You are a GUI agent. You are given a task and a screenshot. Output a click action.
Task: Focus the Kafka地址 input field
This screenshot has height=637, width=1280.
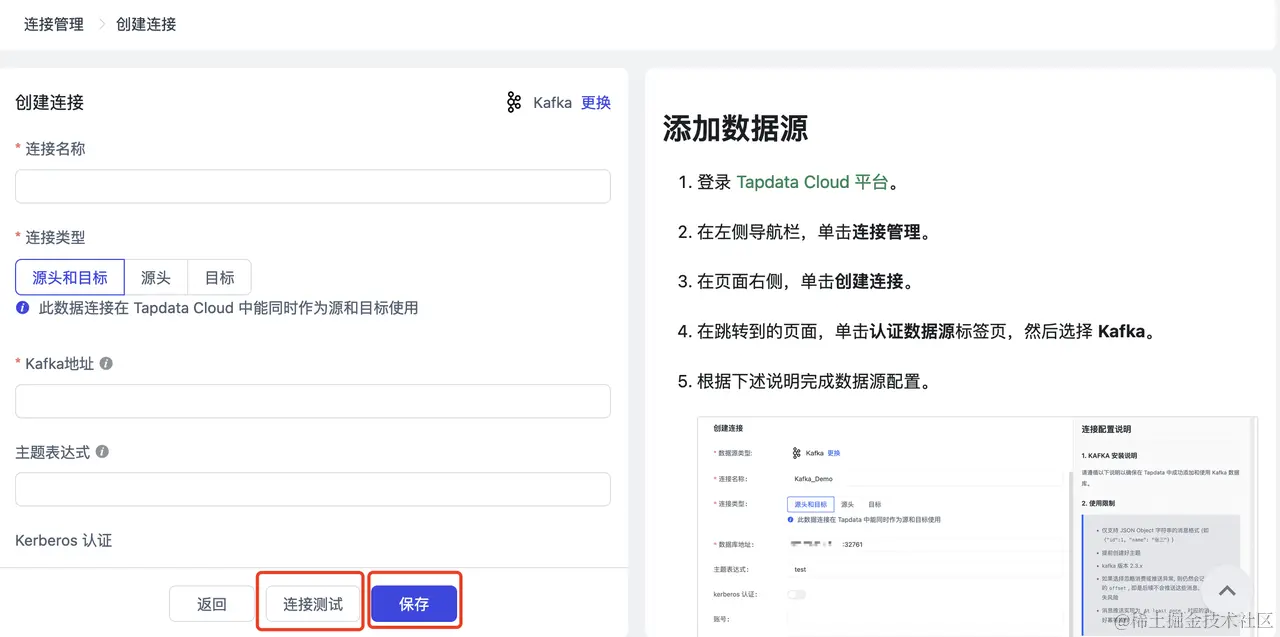(x=313, y=401)
